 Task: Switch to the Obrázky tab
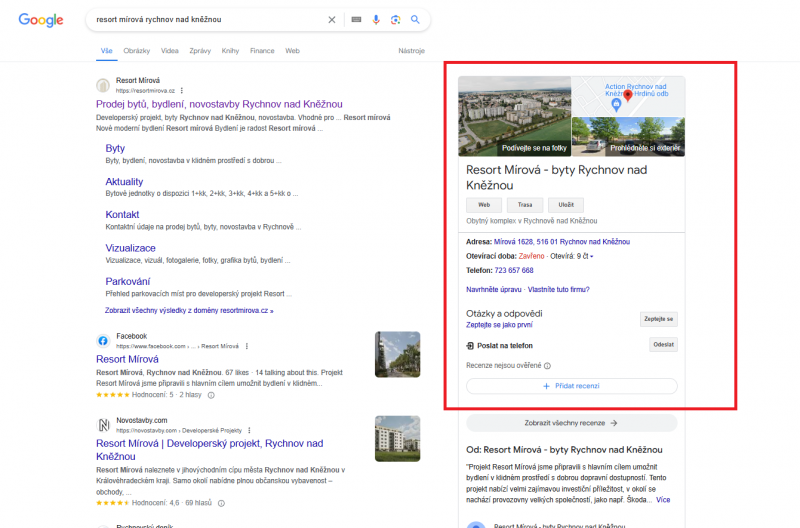137,51
